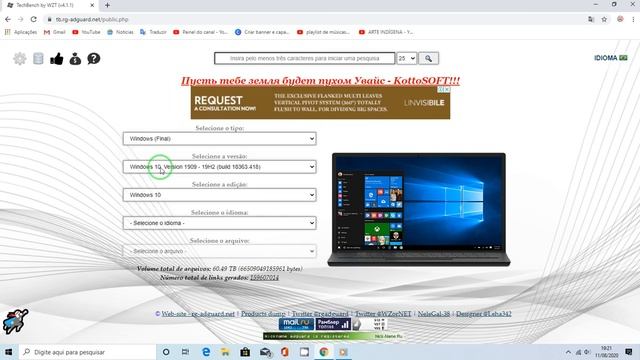Open the 25 results count dropdown
640x360 pixels.
407,58
